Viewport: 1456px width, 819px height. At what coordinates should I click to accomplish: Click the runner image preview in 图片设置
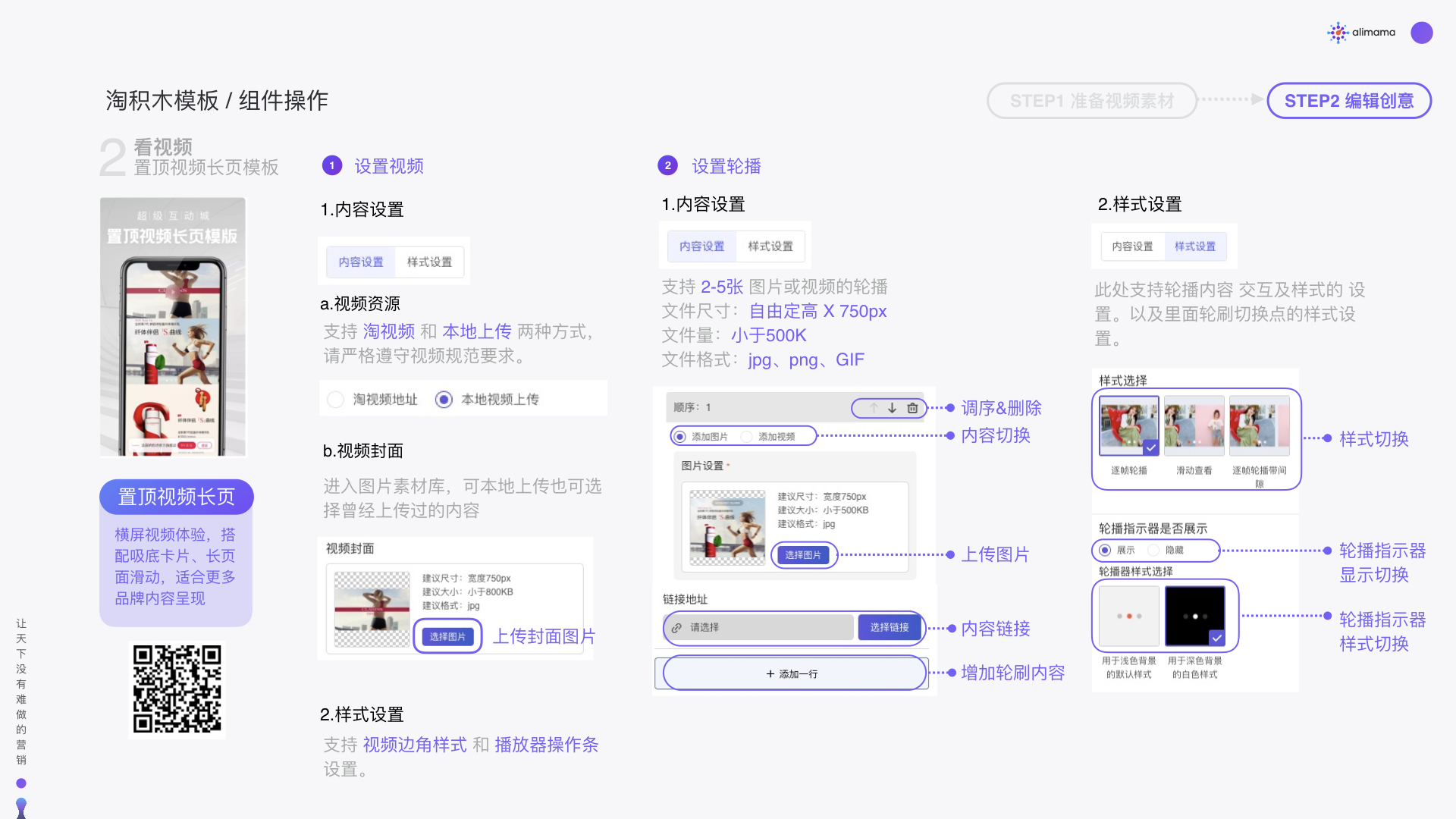(728, 528)
